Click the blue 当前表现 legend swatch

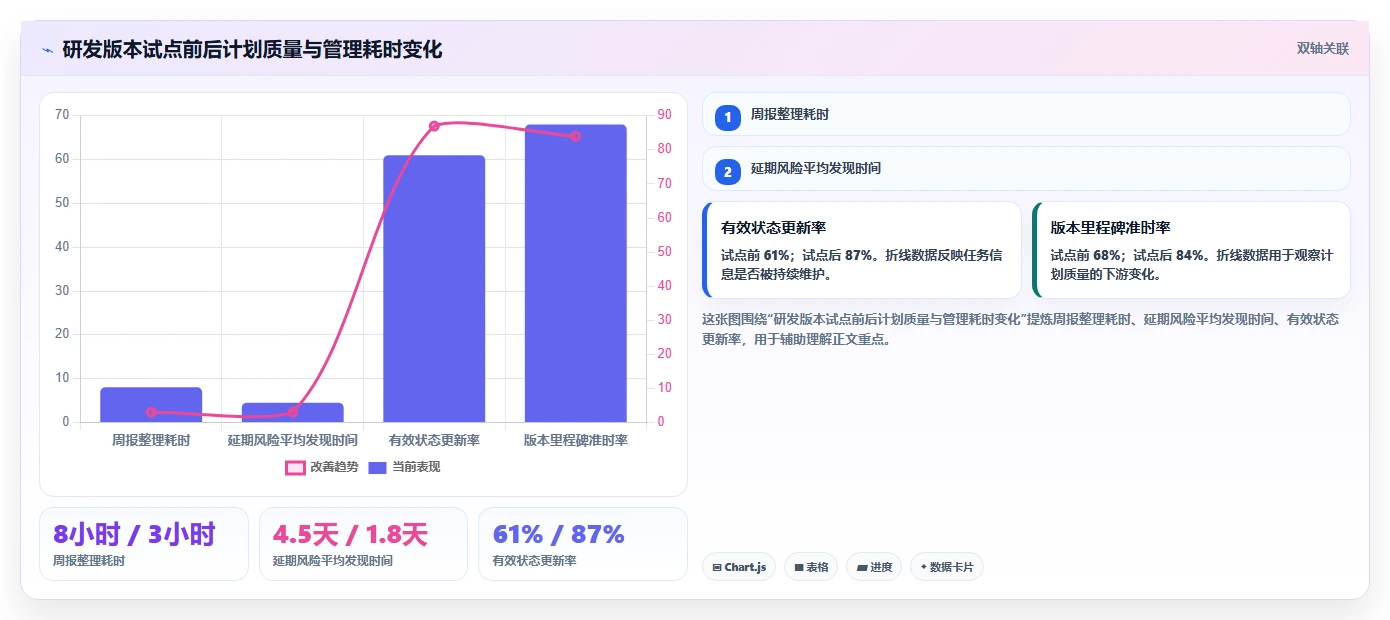click(x=378, y=467)
